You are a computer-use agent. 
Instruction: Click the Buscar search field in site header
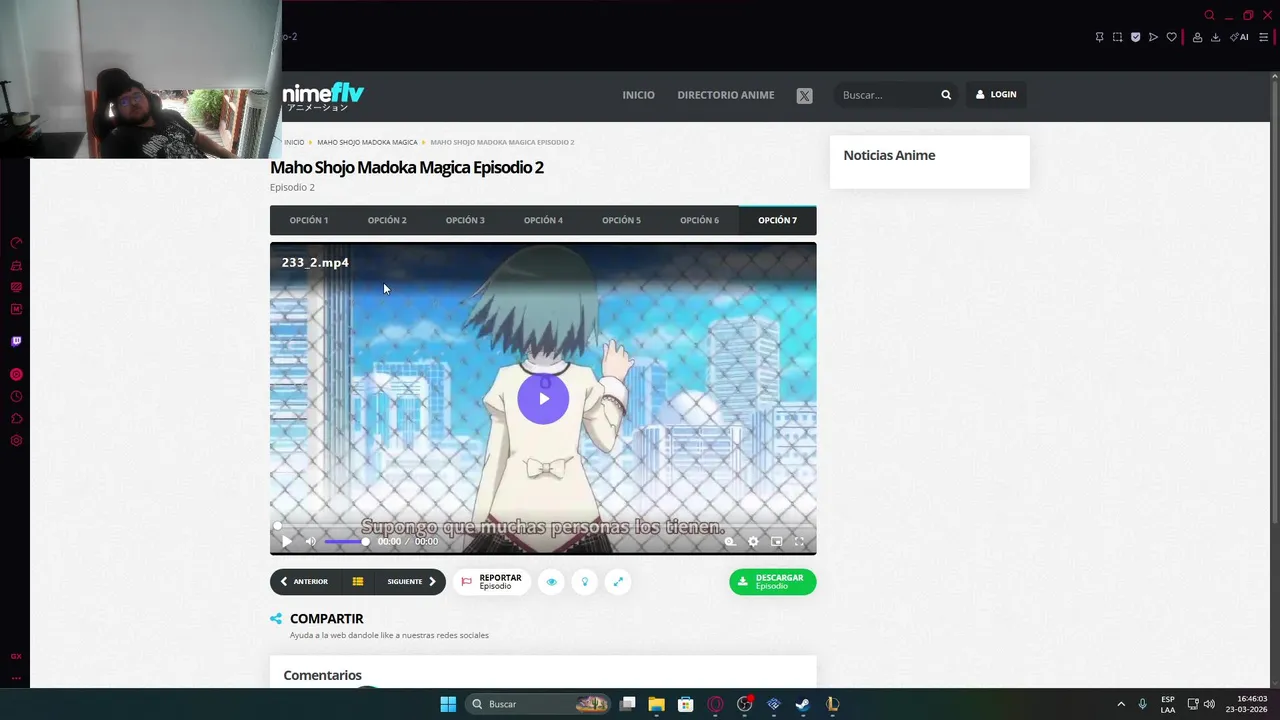click(x=885, y=95)
